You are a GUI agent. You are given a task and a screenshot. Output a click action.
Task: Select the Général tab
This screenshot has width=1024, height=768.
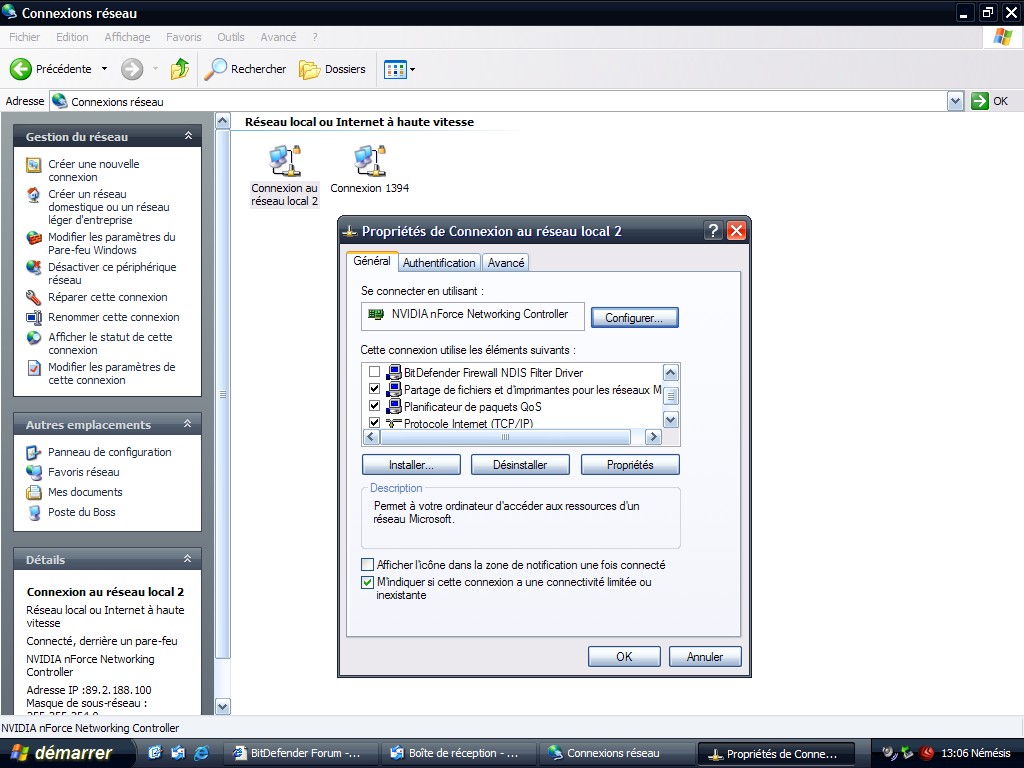point(372,261)
